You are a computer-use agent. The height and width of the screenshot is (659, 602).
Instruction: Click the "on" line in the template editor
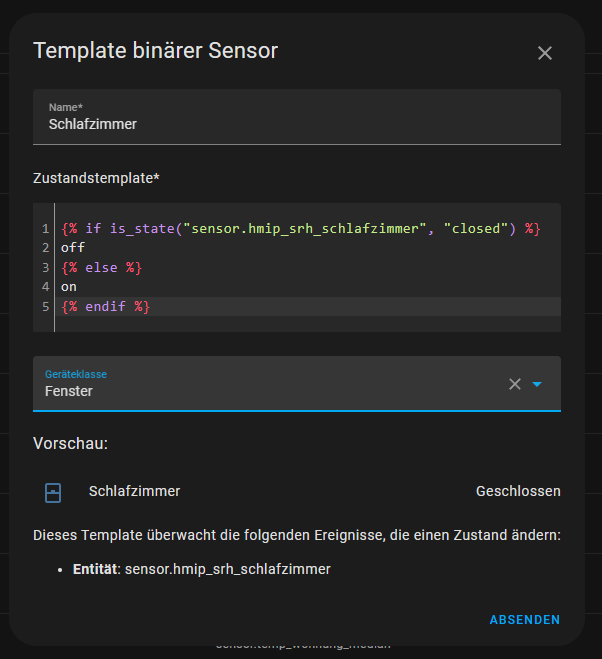69,287
